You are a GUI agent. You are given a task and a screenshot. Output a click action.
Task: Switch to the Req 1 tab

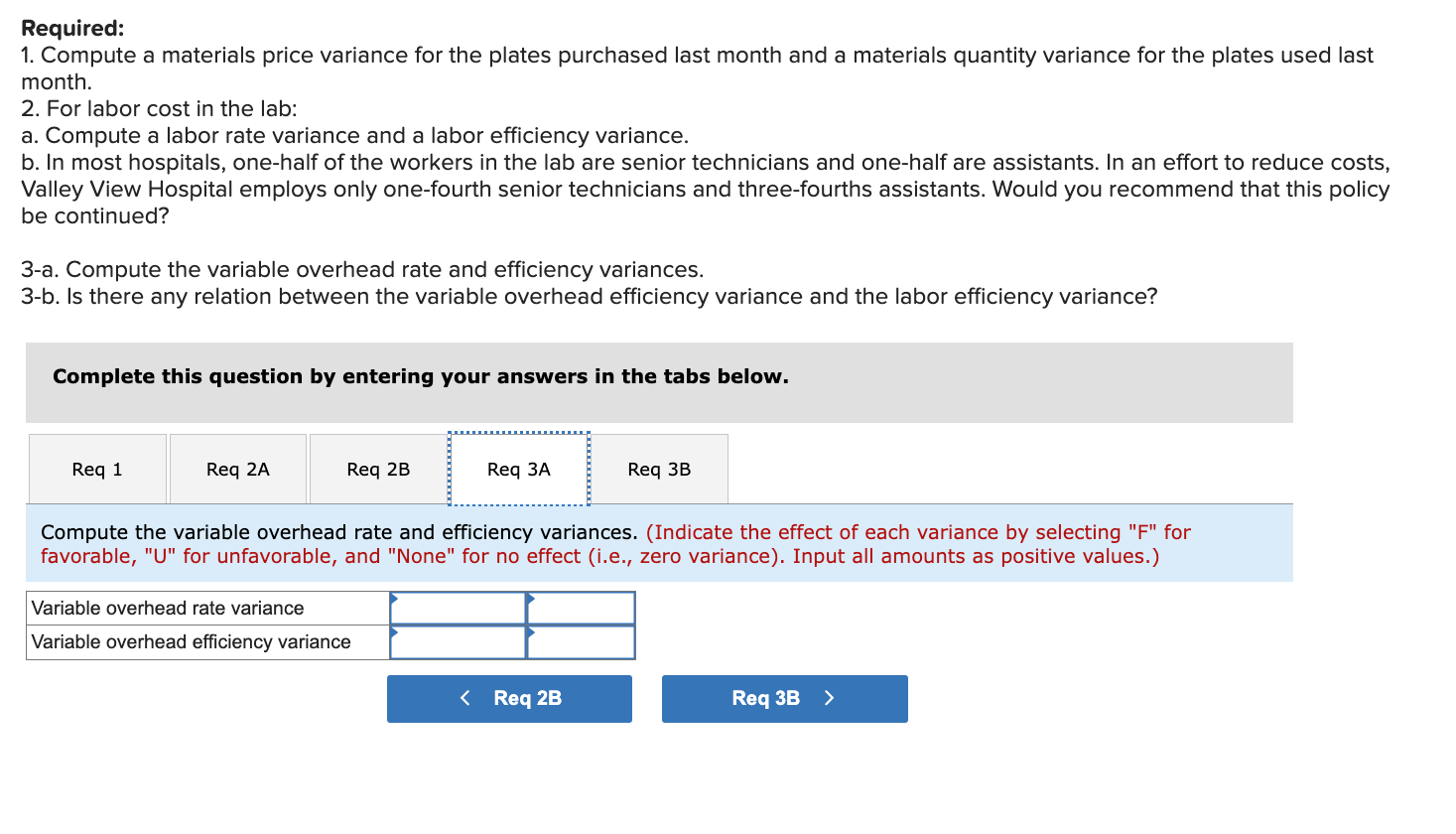pyautogui.click(x=96, y=468)
